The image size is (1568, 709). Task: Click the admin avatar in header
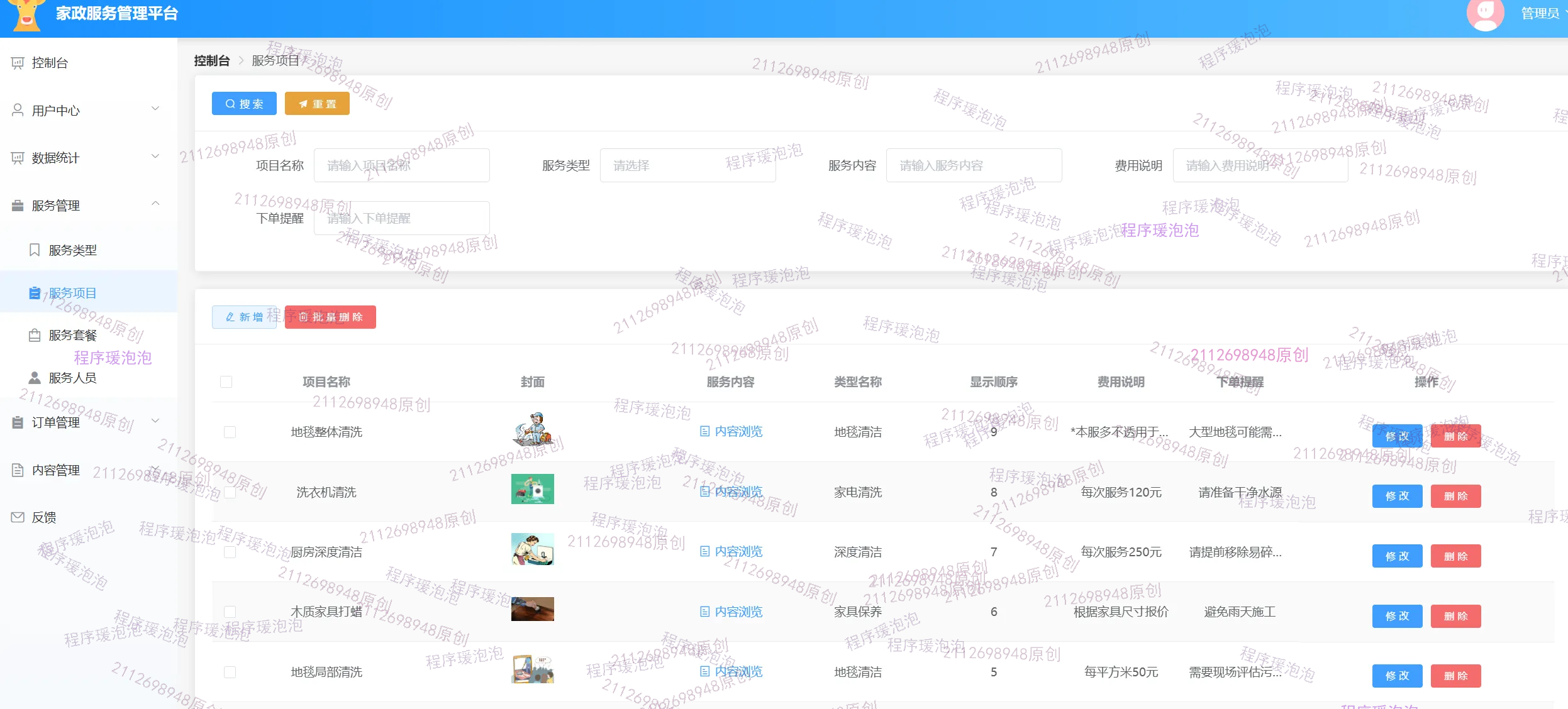pos(1485,13)
